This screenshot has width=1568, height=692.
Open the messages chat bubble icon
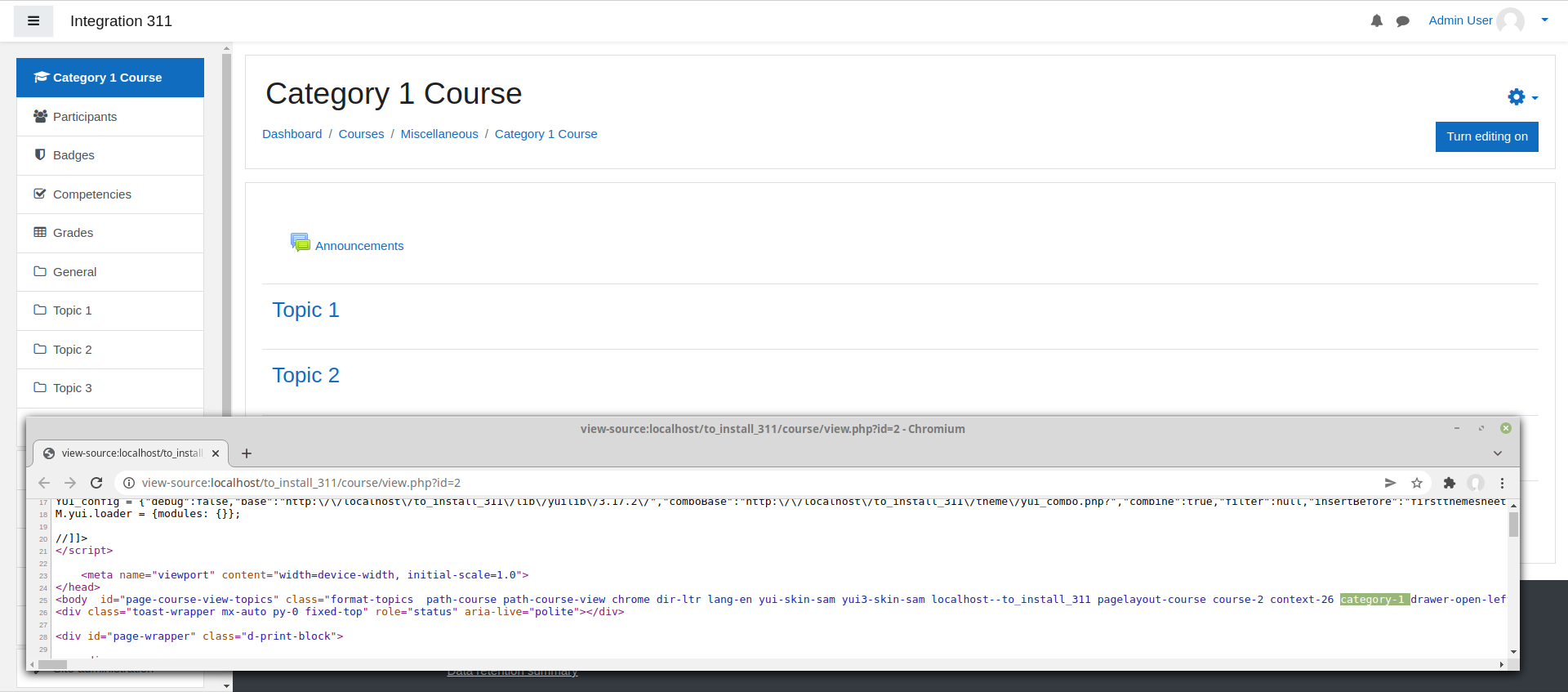pyautogui.click(x=1403, y=21)
